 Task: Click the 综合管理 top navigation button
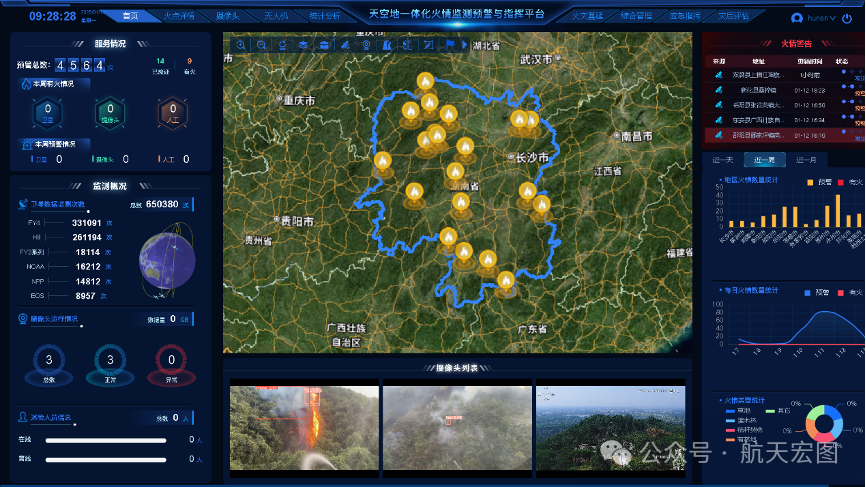(636, 16)
